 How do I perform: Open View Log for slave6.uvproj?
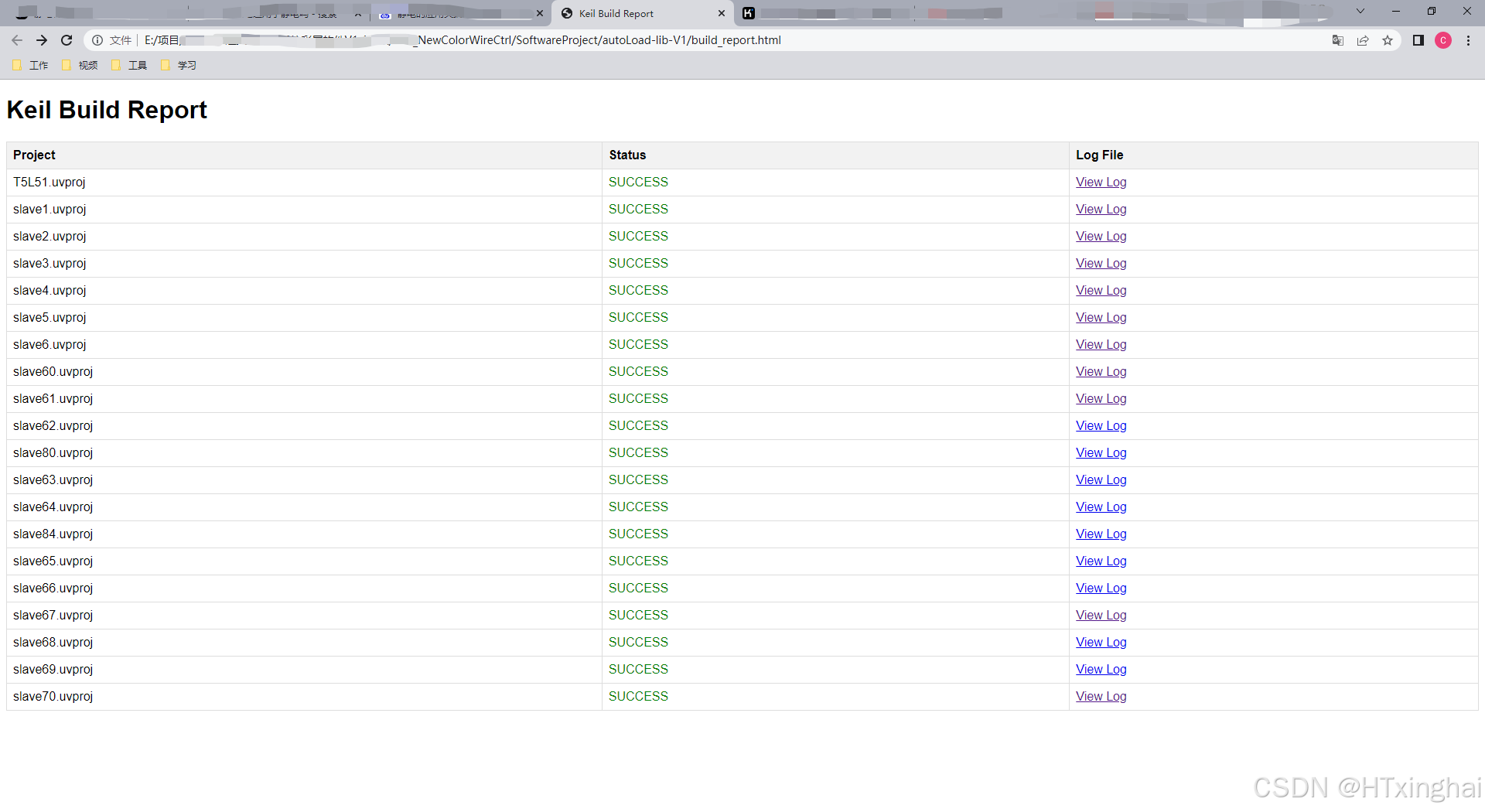[x=1101, y=345]
